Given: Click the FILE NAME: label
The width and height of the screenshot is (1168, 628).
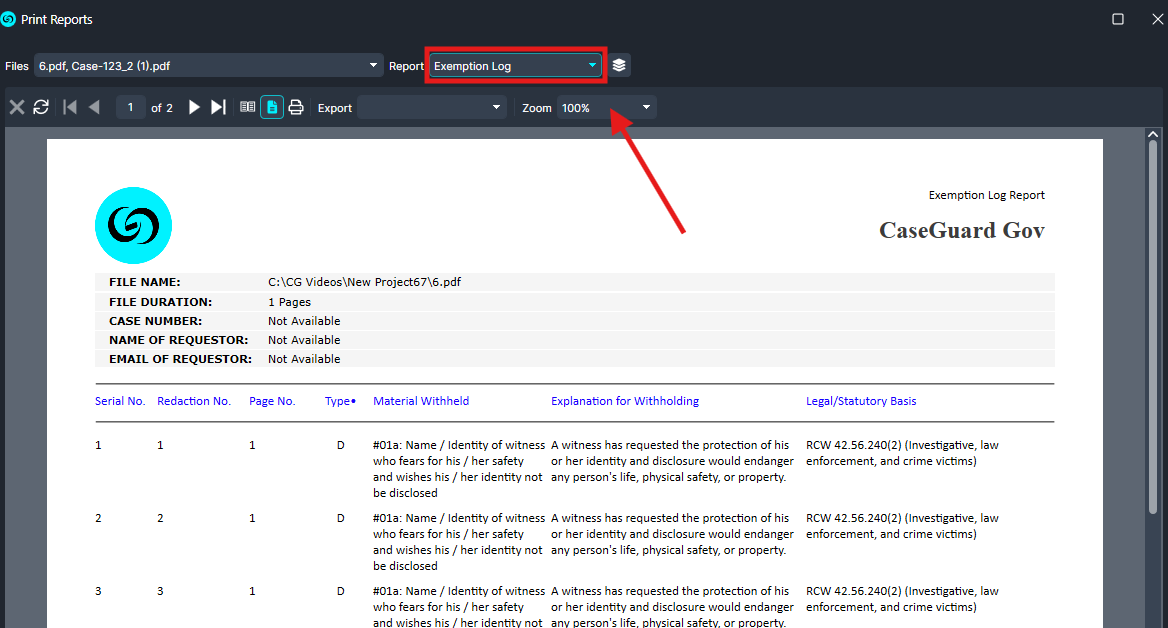Looking at the screenshot, I should (145, 282).
